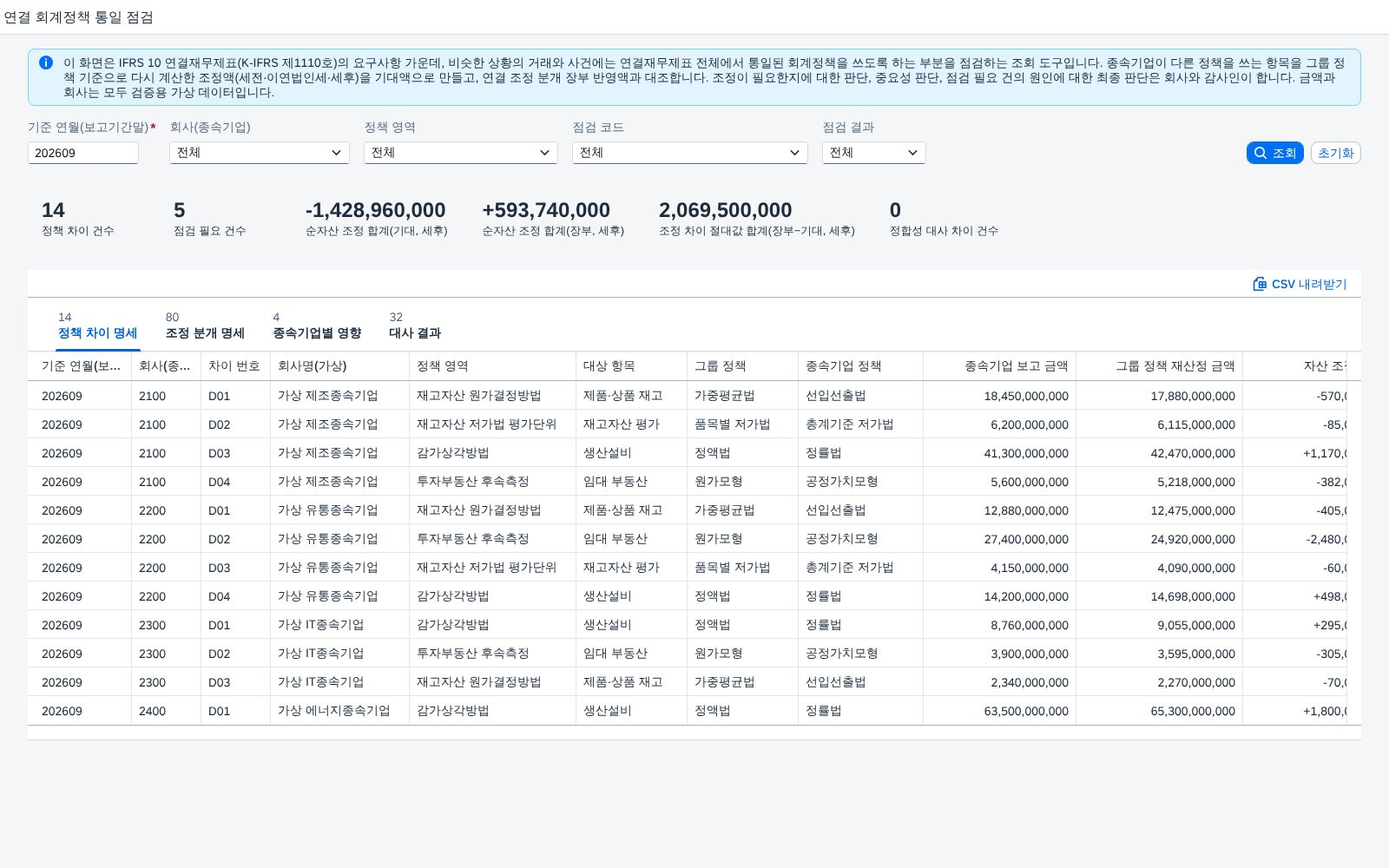Click the info icon in the notice banner
Viewport: 1389px width, 868px height.
pos(46,62)
